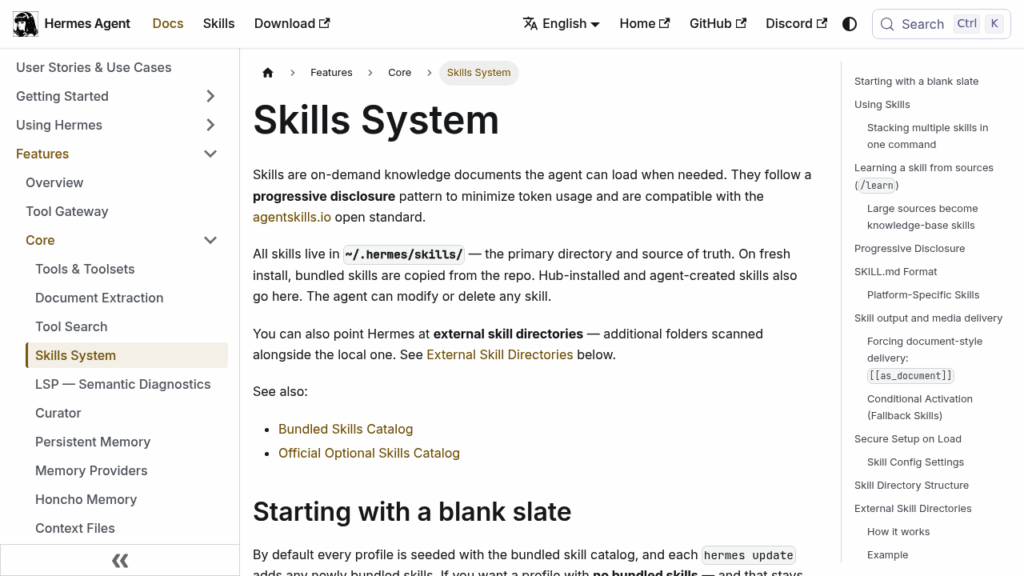Open the Docs navbar tab
Image resolution: width=1024 pixels, height=576 pixels.
pos(168,24)
